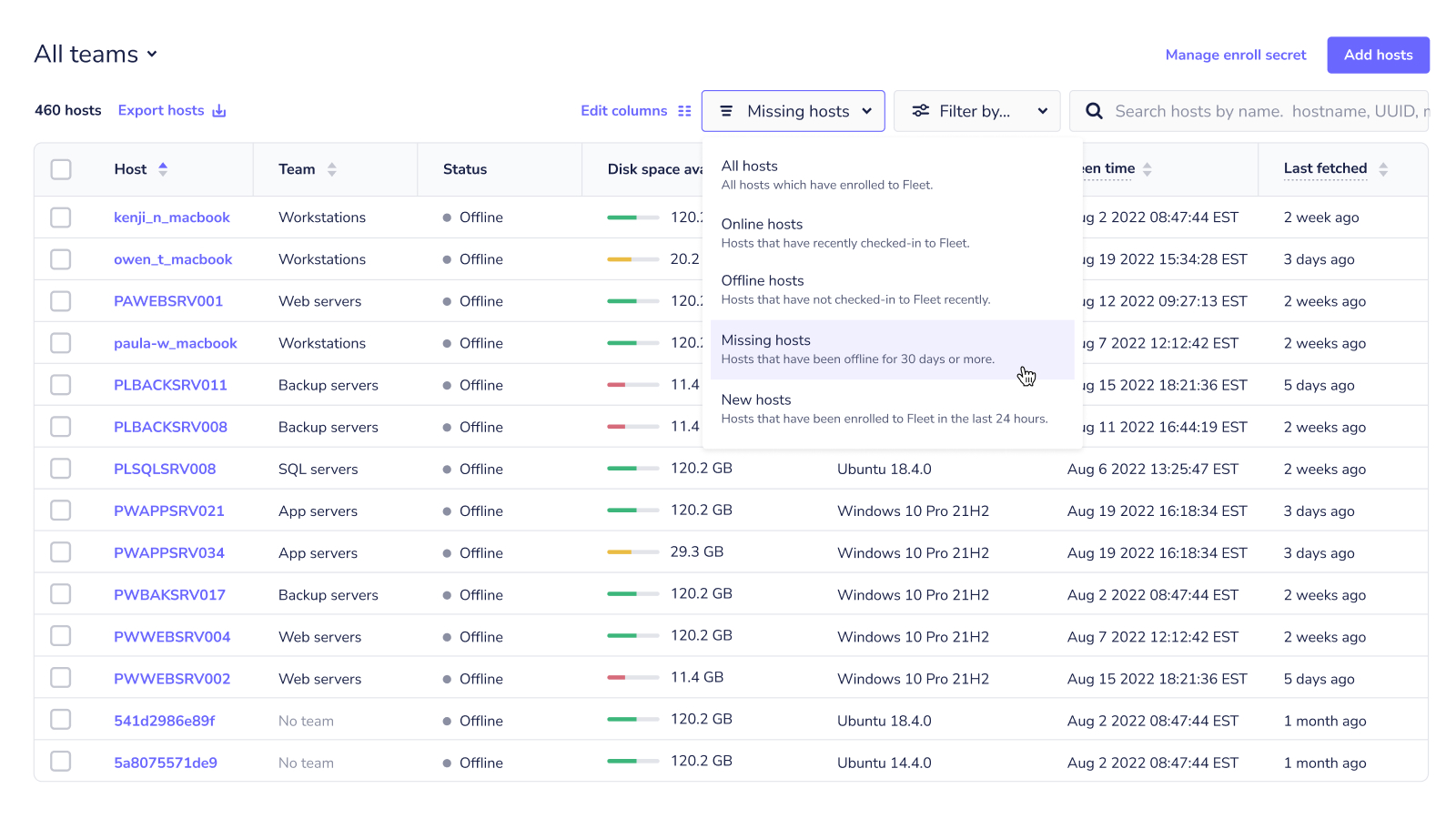Collapse the Missing hosts status dropdown
The height and width of the screenshot is (819, 1456).
pyautogui.click(x=794, y=111)
